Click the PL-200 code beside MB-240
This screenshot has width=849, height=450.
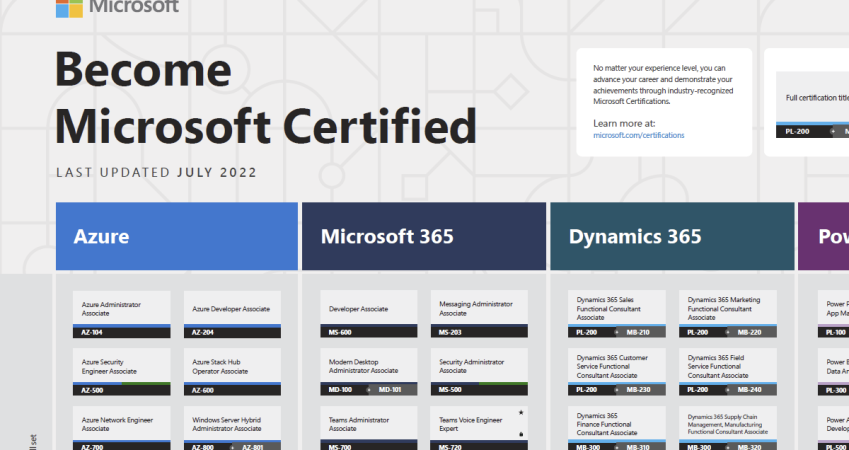point(698,390)
